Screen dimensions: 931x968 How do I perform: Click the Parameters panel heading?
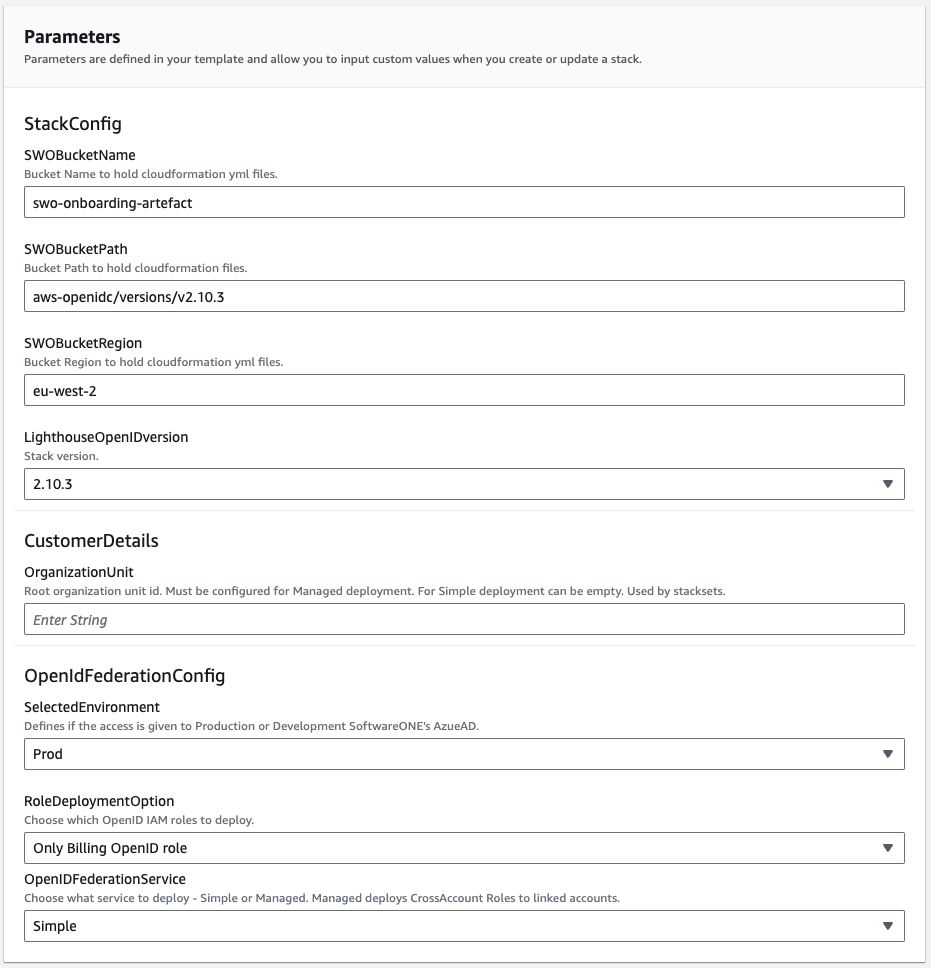[72, 37]
